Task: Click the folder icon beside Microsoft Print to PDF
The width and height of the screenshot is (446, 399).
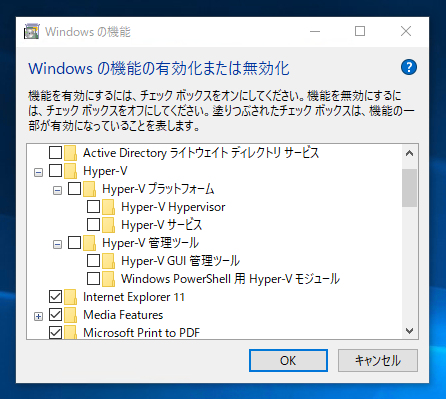Action: [x=71, y=332]
